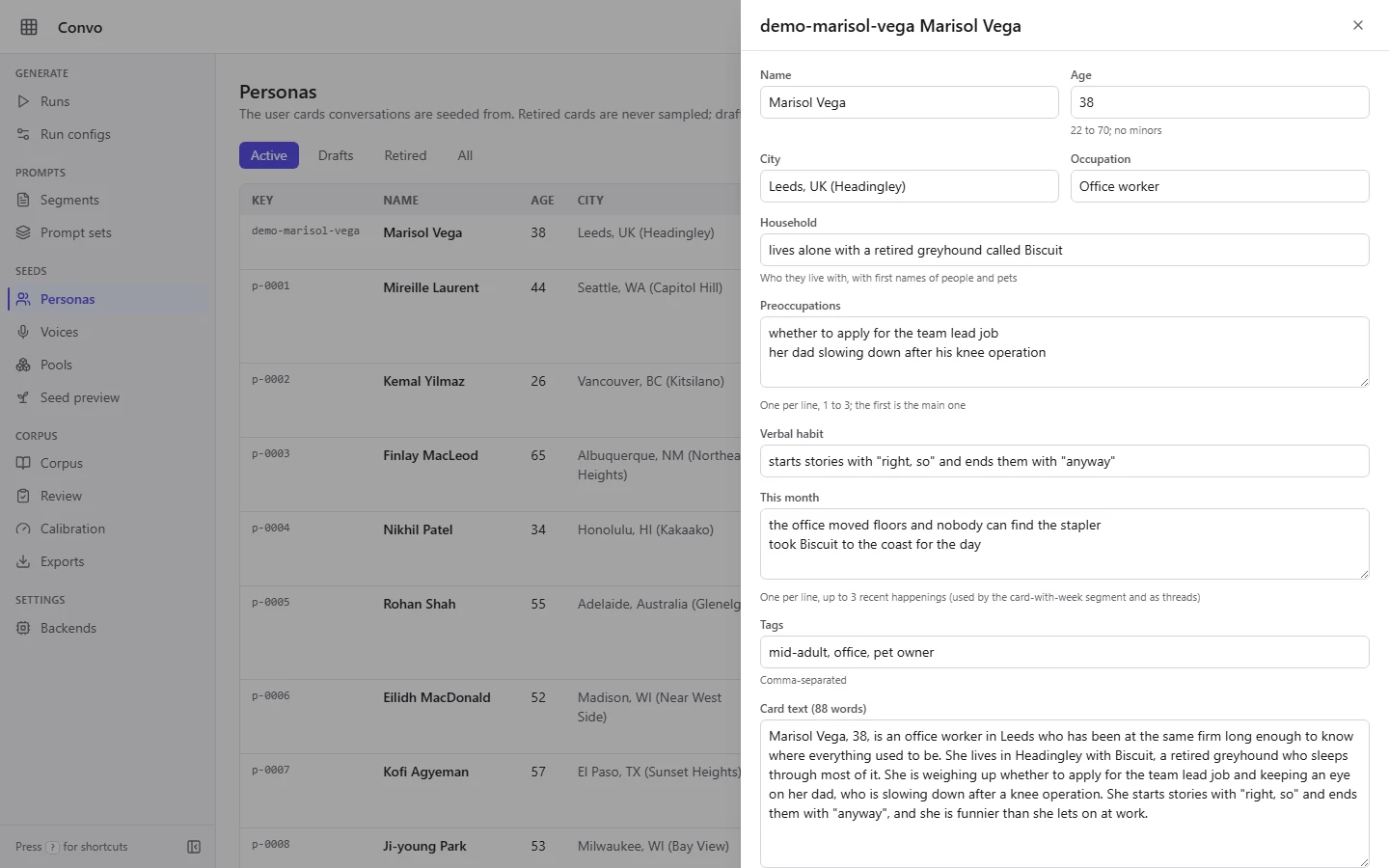Go to Seed preview page
The width and height of the screenshot is (1389, 868).
tap(107, 397)
